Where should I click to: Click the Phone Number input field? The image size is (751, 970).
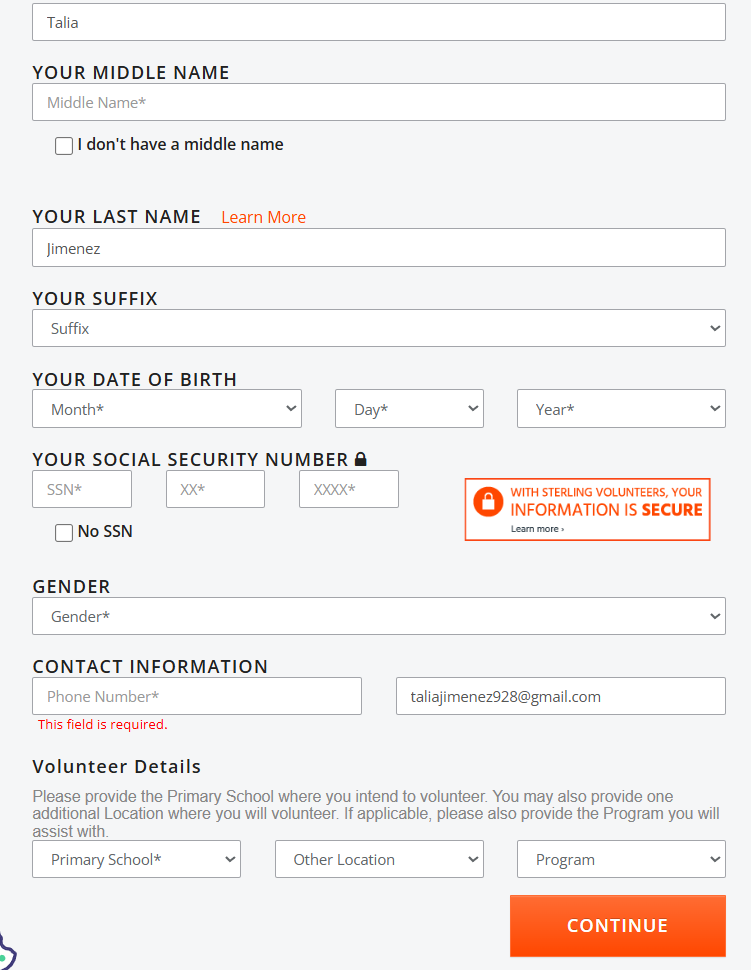[197, 696]
